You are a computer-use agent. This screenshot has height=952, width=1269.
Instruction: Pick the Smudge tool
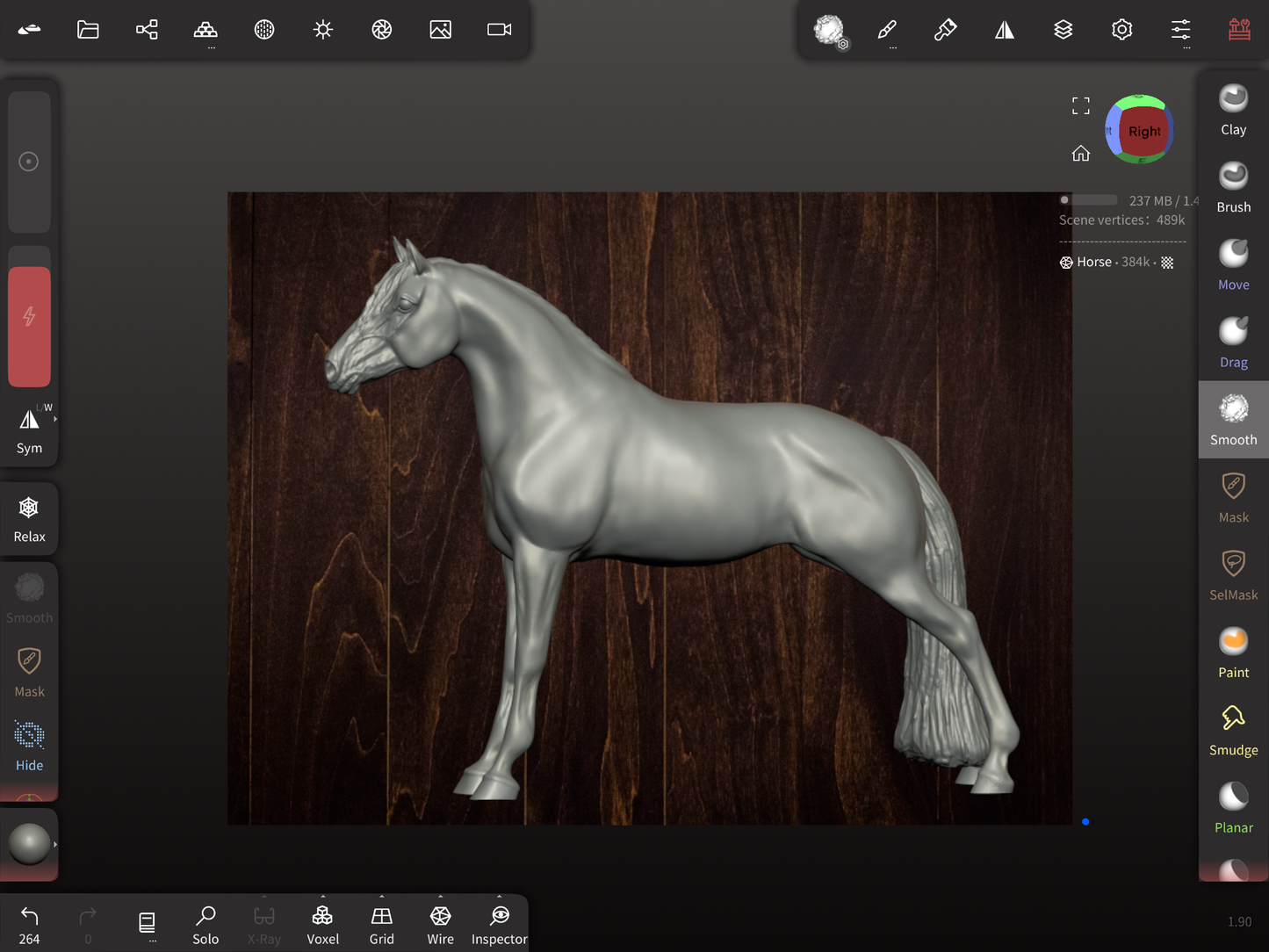pyautogui.click(x=1233, y=730)
